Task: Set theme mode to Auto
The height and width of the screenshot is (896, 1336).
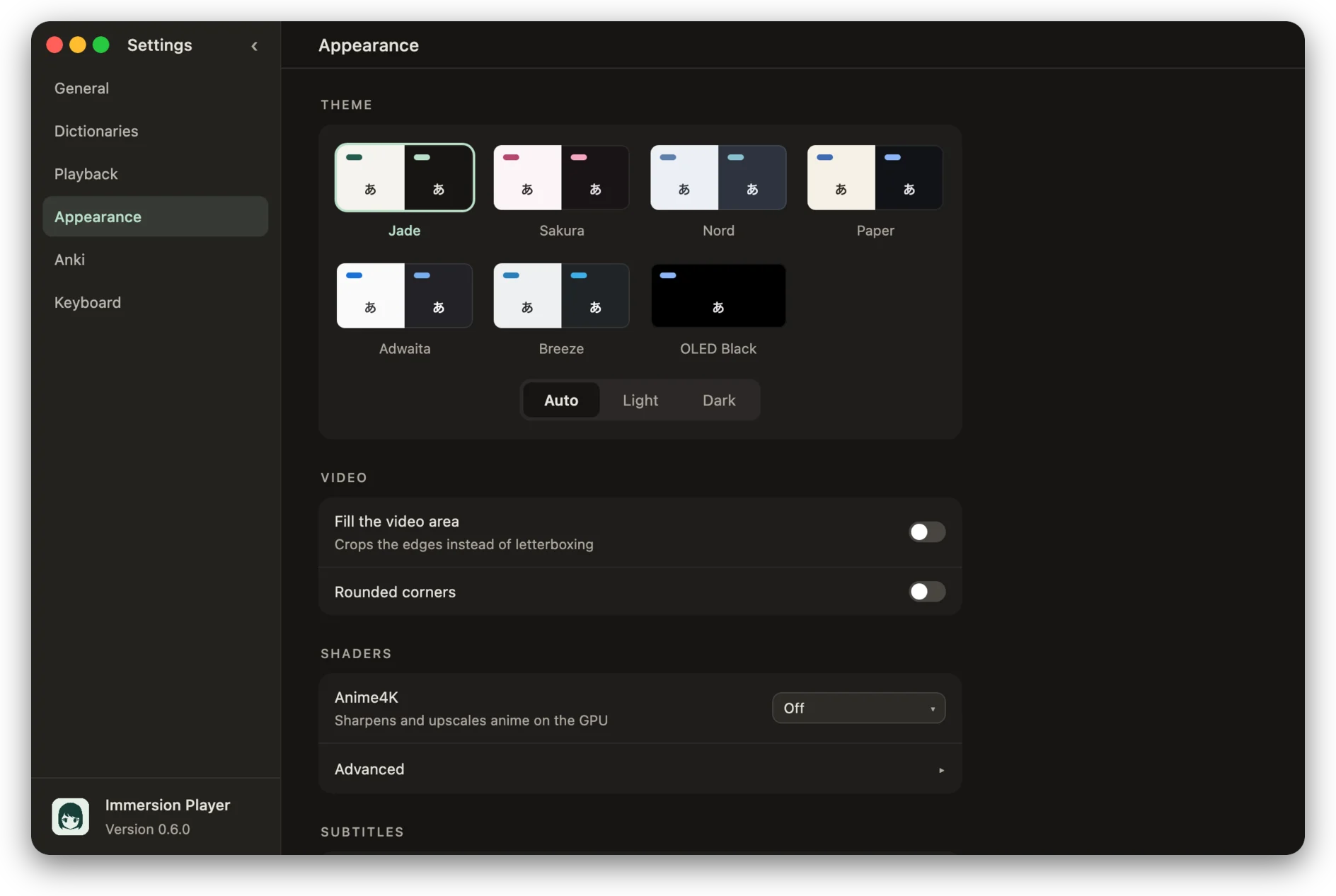Action: point(561,401)
